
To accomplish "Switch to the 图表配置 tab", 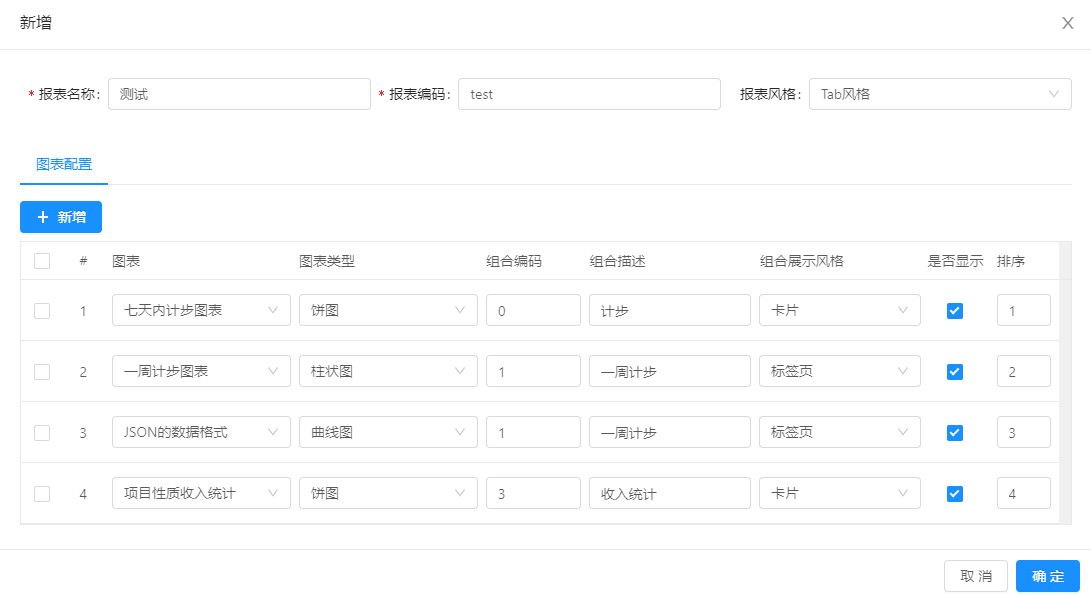I will pyautogui.click(x=64, y=164).
